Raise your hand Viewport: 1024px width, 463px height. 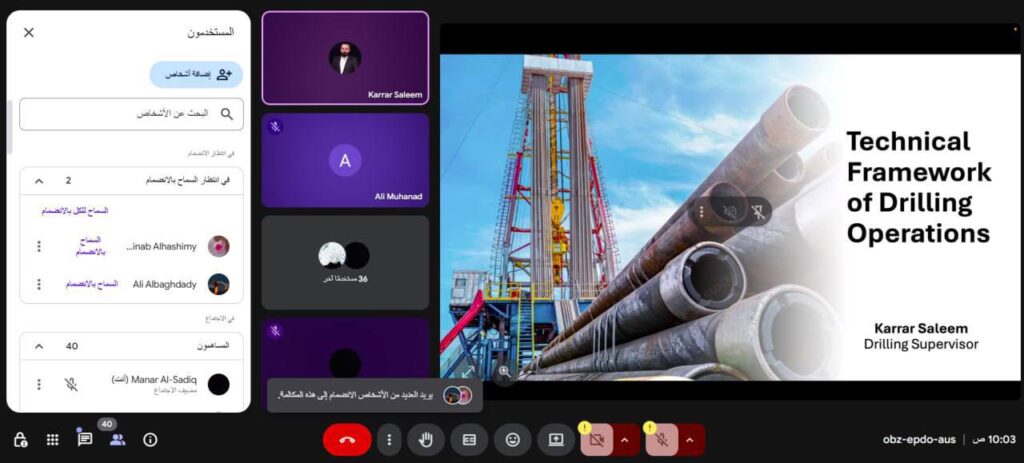coord(426,439)
